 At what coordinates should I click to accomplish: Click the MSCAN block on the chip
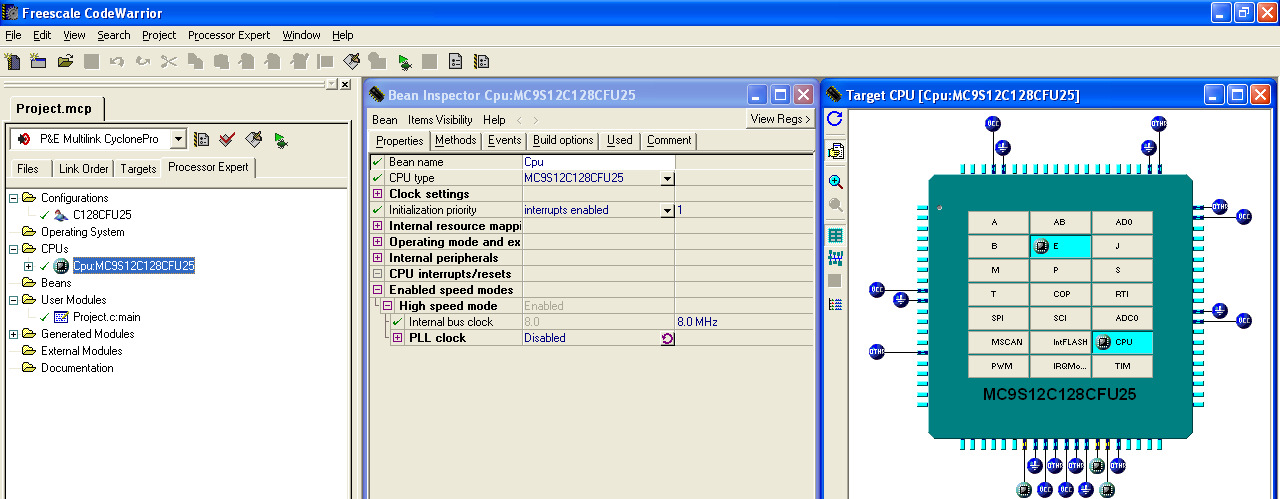(998, 342)
